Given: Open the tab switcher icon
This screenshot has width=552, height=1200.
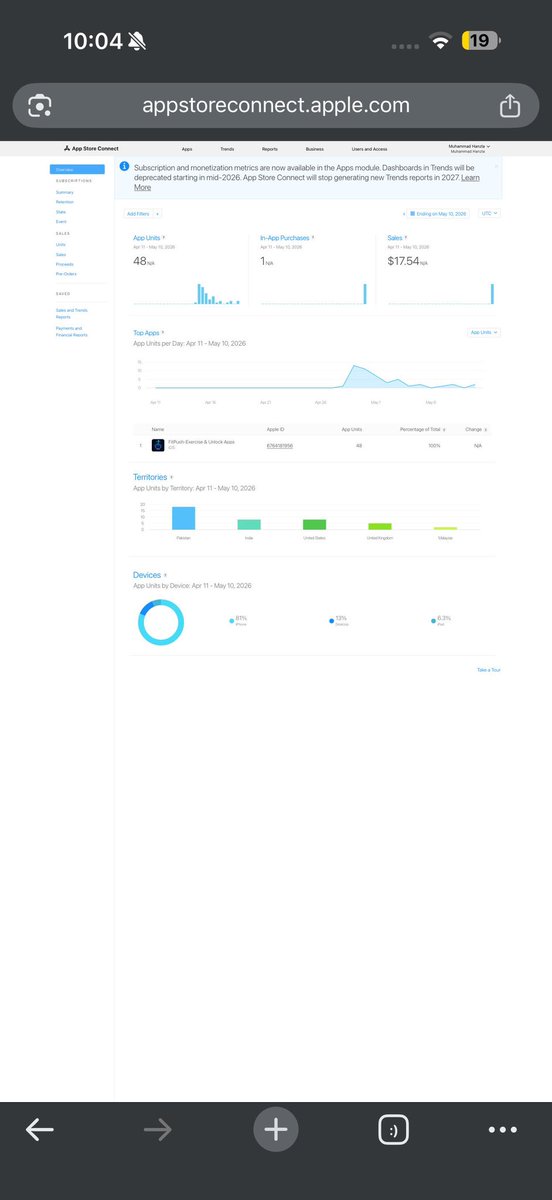Looking at the screenshot, I should [394, 1129].
